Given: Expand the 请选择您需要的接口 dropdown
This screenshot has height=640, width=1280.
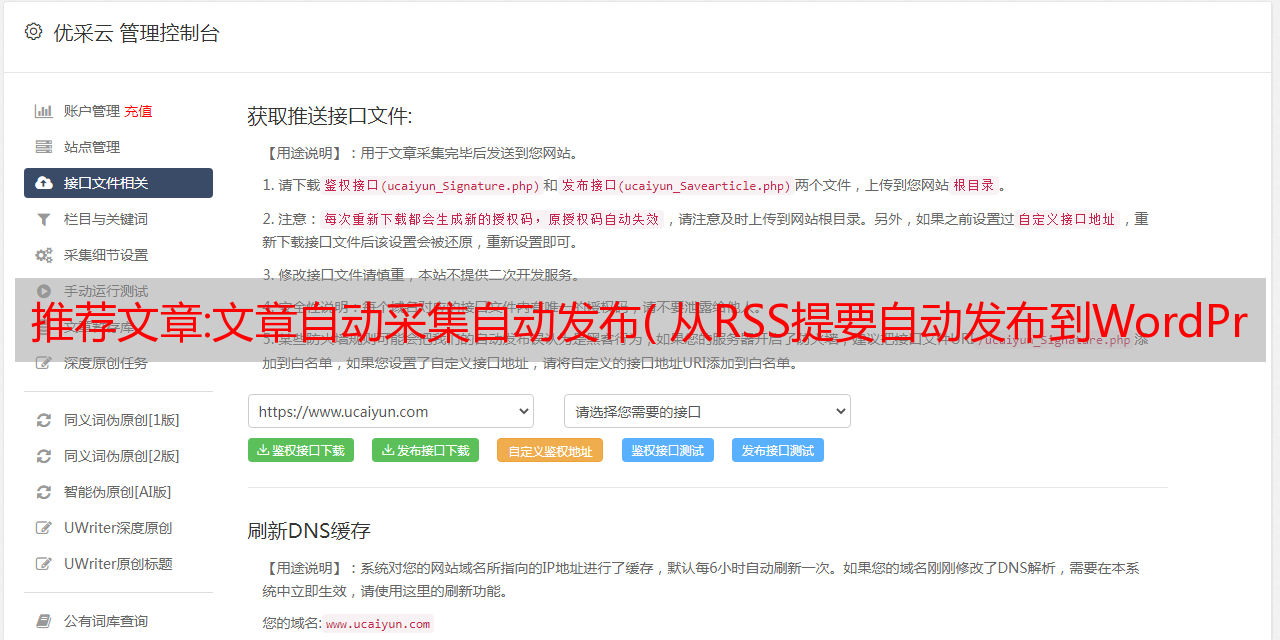Looking at the screenshot, I should [x=707, y=411].
